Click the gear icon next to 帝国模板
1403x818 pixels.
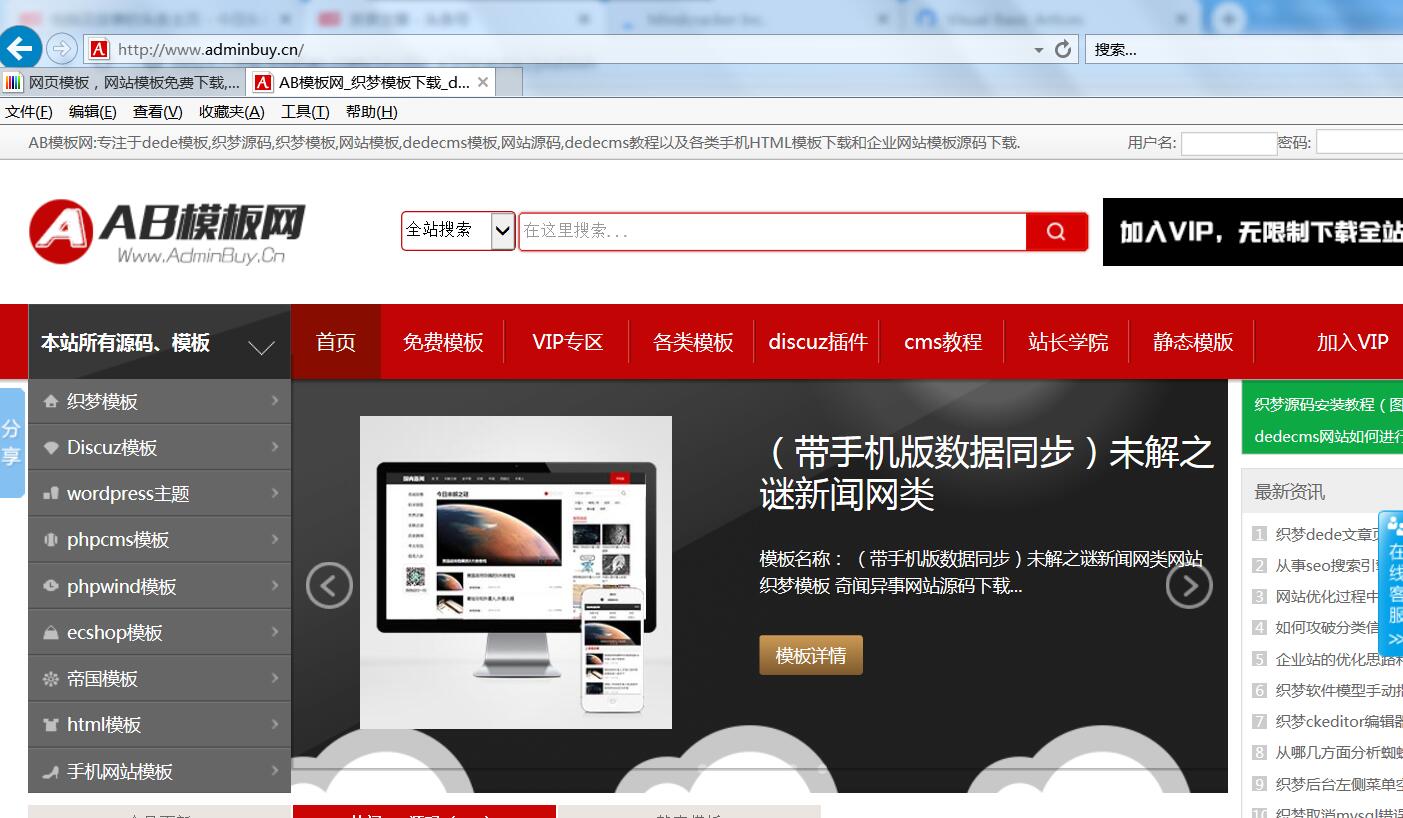click(51, 677)
